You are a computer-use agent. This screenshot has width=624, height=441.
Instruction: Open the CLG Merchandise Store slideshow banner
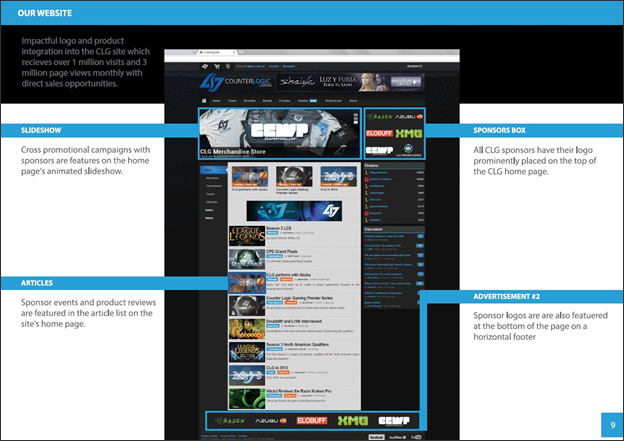click(x=280, y=134)
